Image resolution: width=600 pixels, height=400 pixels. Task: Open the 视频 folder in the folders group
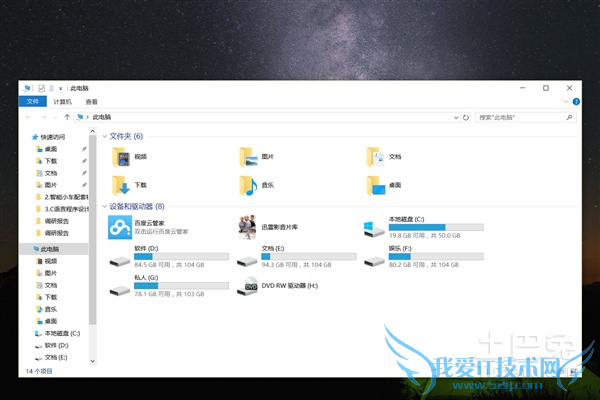coord(129,157)
